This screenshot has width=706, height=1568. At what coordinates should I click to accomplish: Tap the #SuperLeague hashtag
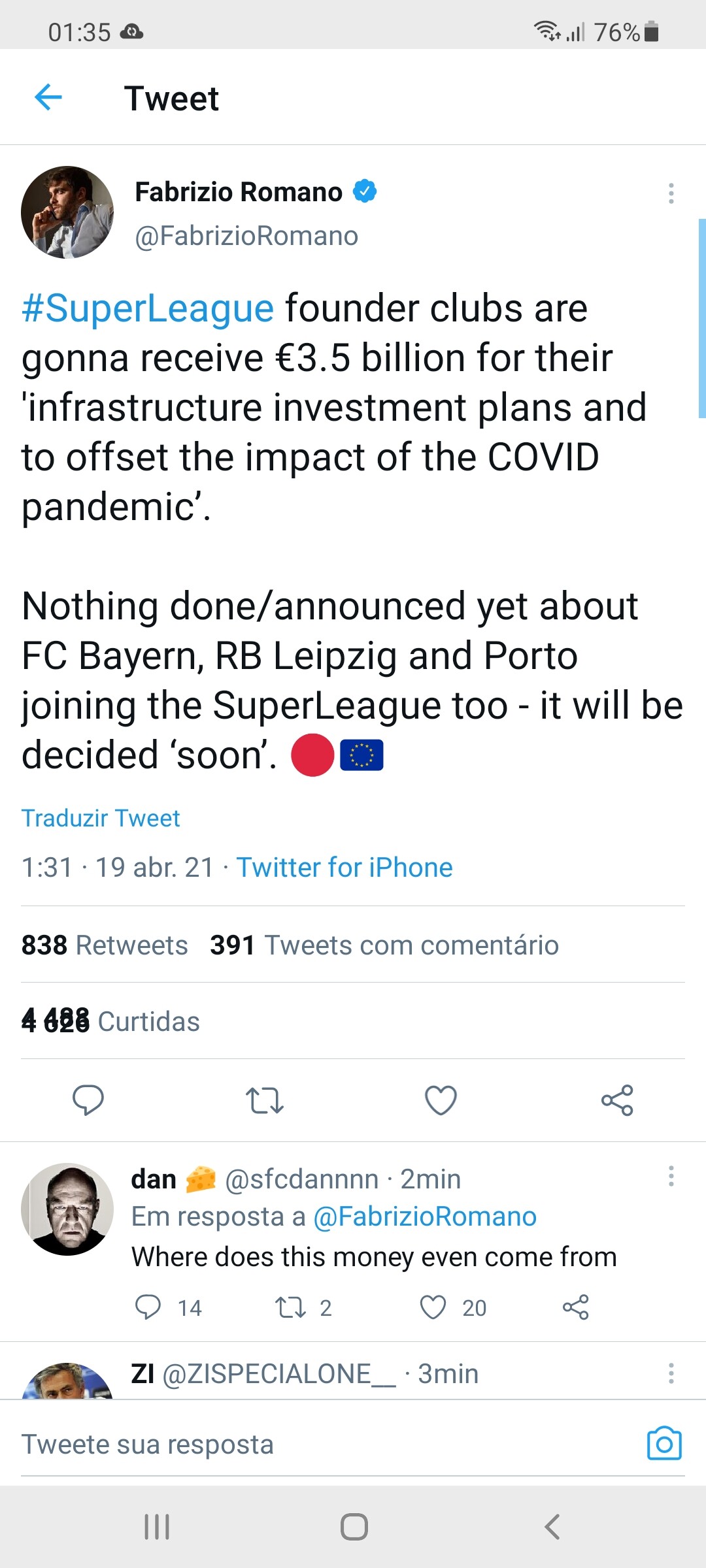tap(148, 308)
